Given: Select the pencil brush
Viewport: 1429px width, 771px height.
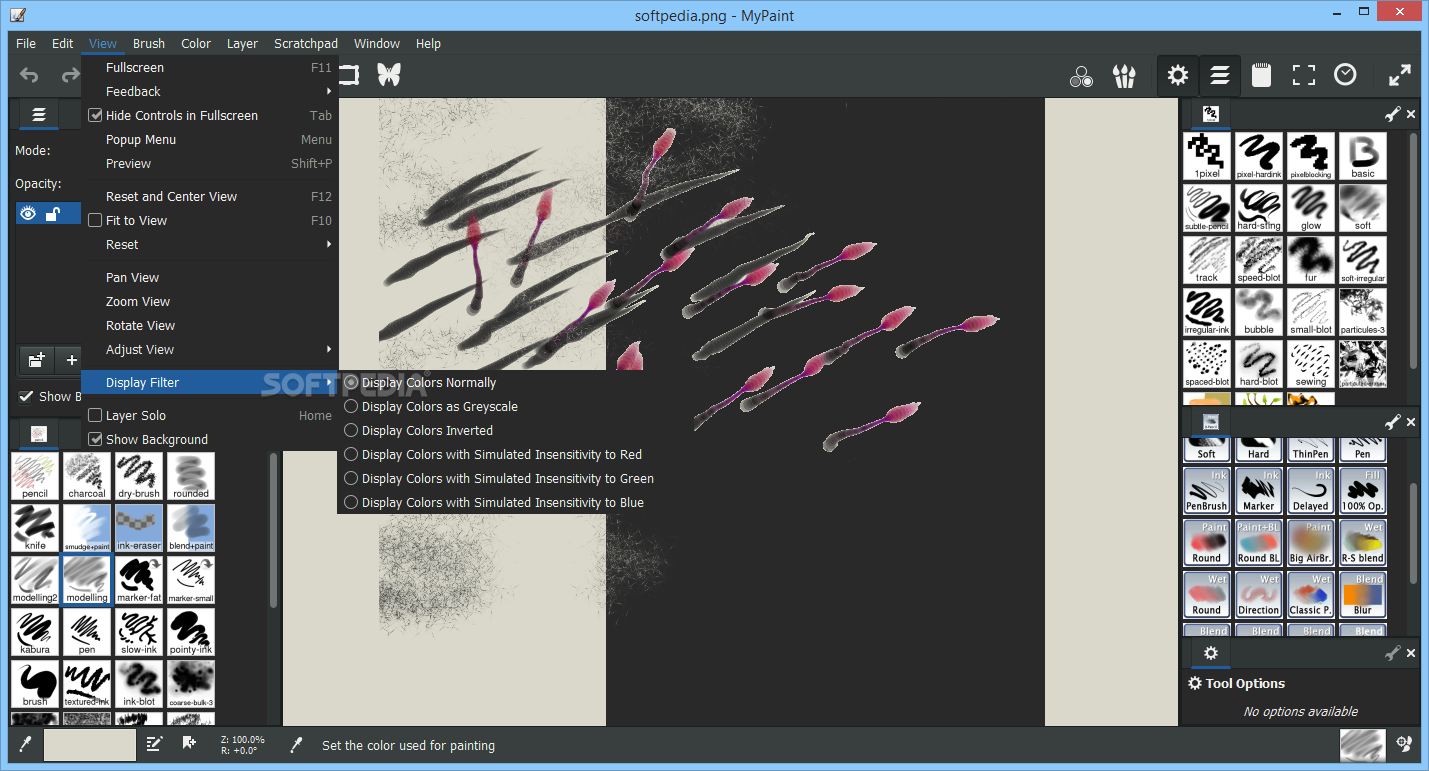Looking at the screenshot, I should 35,476.
